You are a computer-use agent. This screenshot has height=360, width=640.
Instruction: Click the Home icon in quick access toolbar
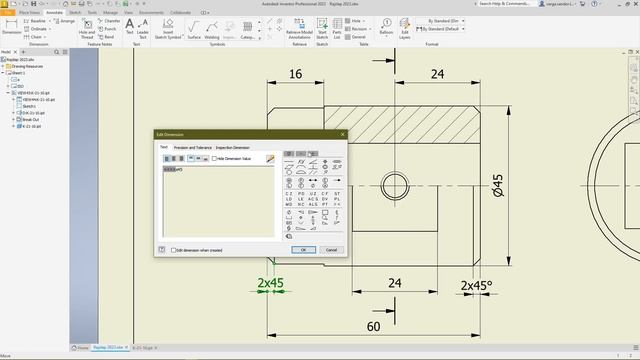[x=65, y=4]
